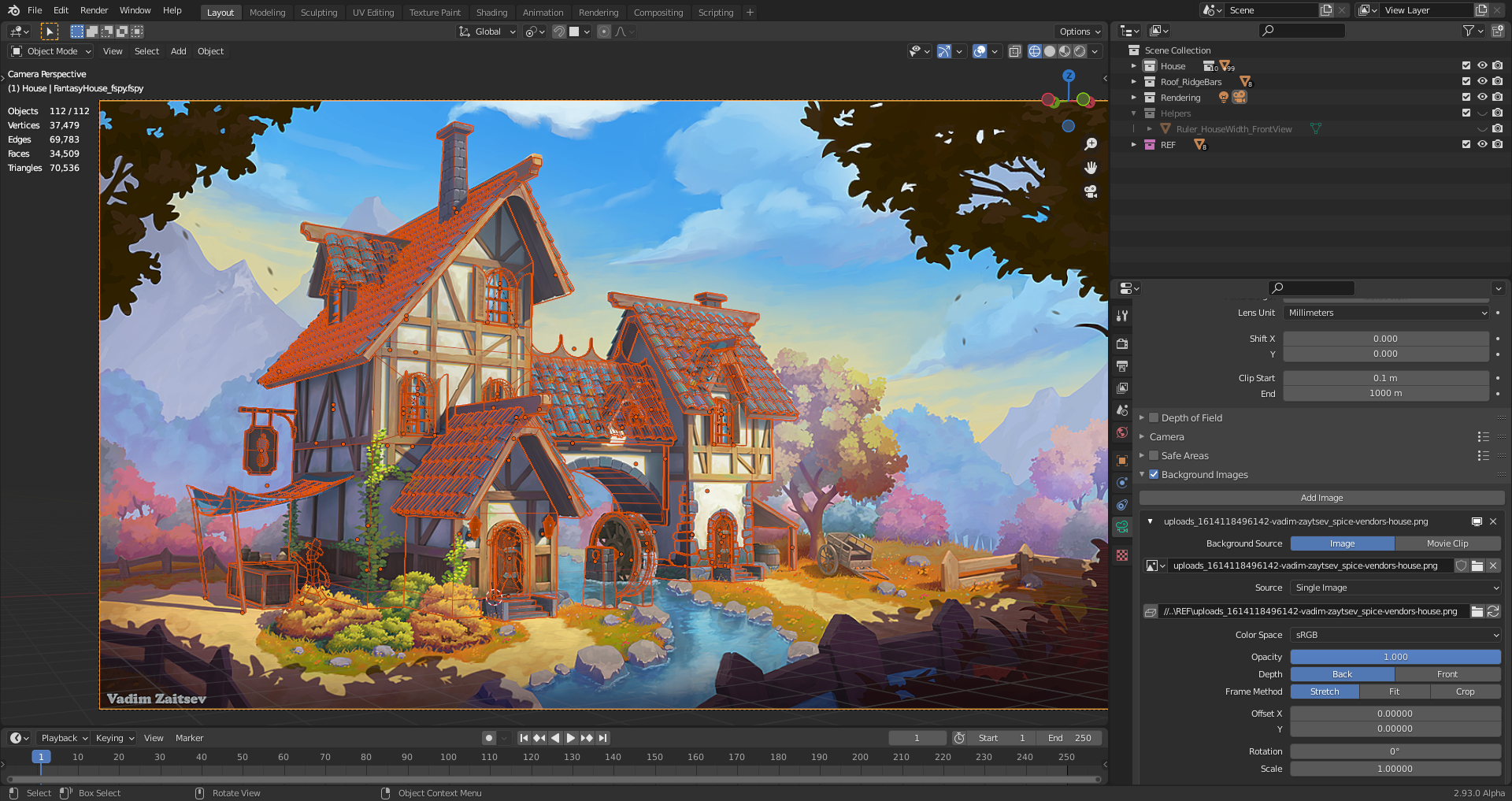Open the Camera Object Data properties tab
The height and width of the screenshot is (801, 1512).
[1122, 527]
